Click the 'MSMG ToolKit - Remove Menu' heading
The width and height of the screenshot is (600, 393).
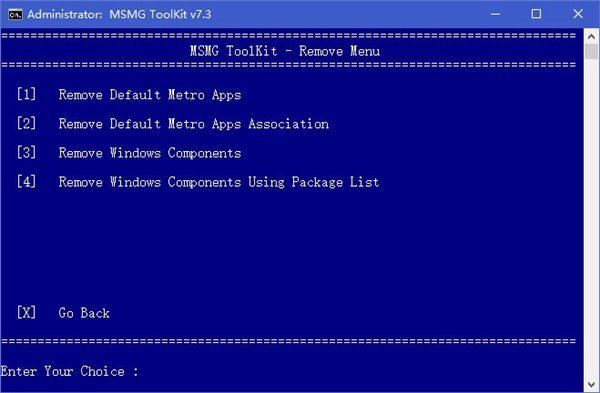point(285,51)
